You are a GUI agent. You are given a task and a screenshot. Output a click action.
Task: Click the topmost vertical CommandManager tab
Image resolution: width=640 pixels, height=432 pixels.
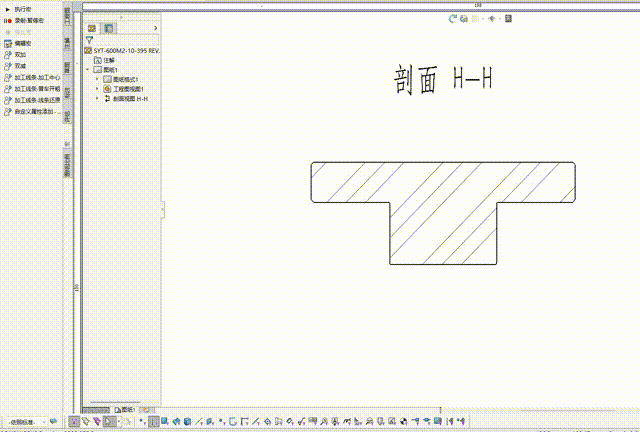point(67,16)
